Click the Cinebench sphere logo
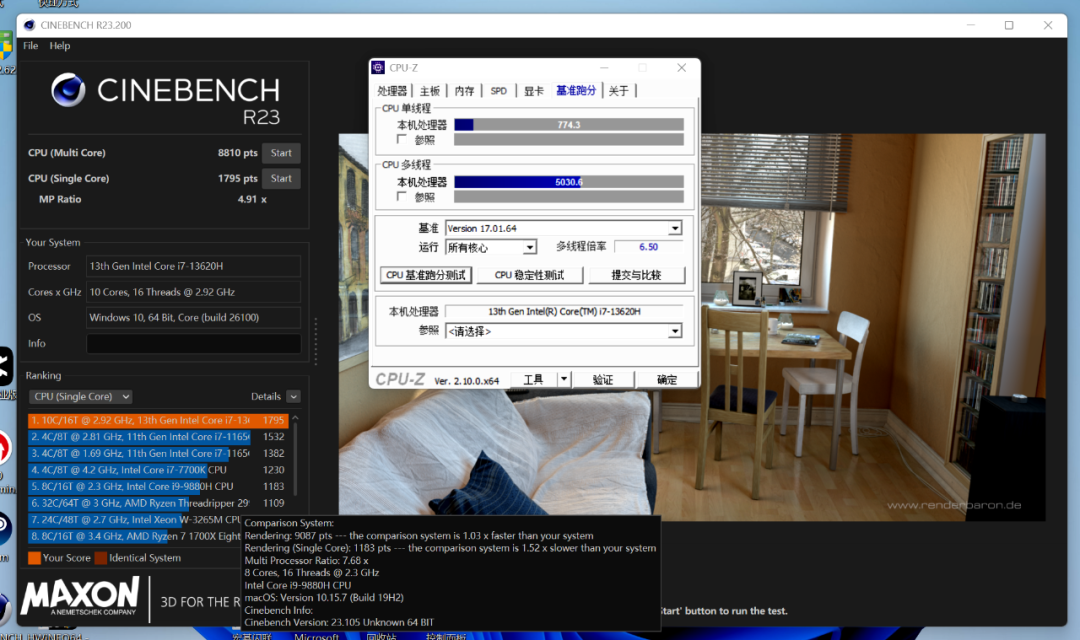 coord(68,90)
